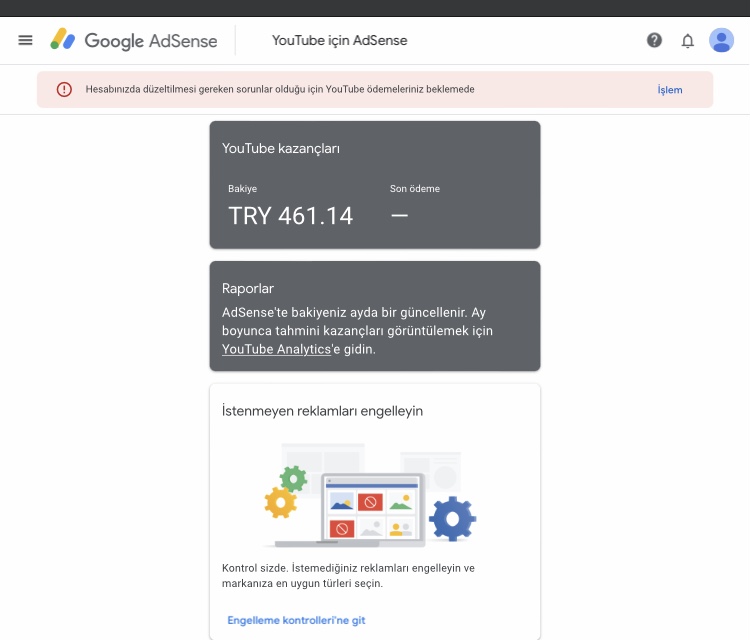Click the İstenmeyen reklamları engelleyin heading
The width and height of the screenshot is (750, 640).
[x=322, y=411]
